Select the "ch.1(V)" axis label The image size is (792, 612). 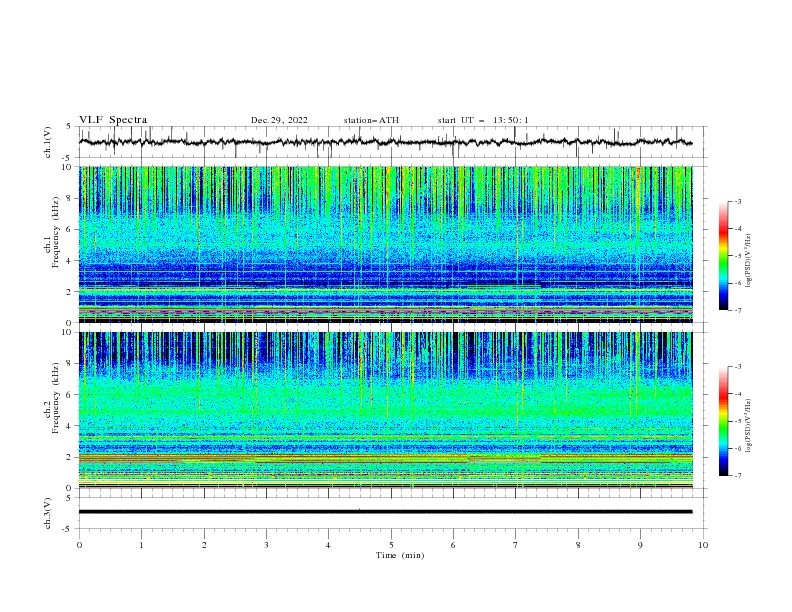pyautogui.click(x=48, y=142)
